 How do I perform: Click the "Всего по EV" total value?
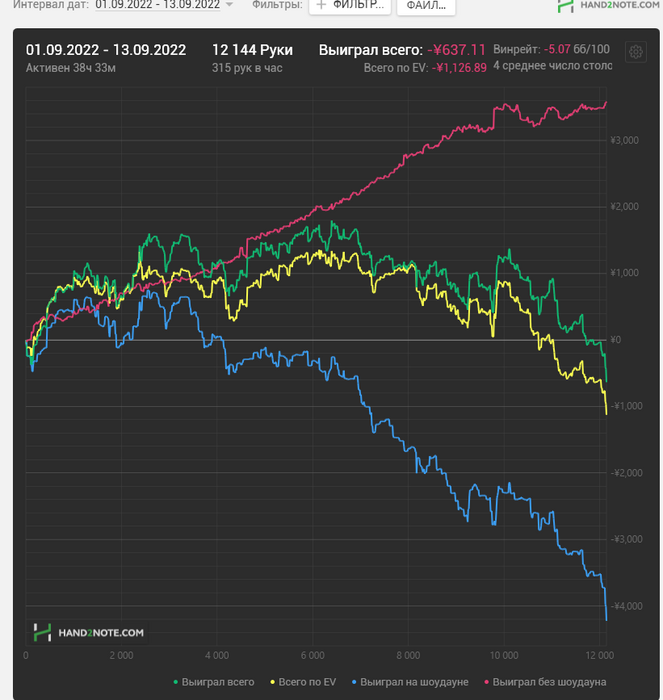pyautogui.click(x=459, y=68)
